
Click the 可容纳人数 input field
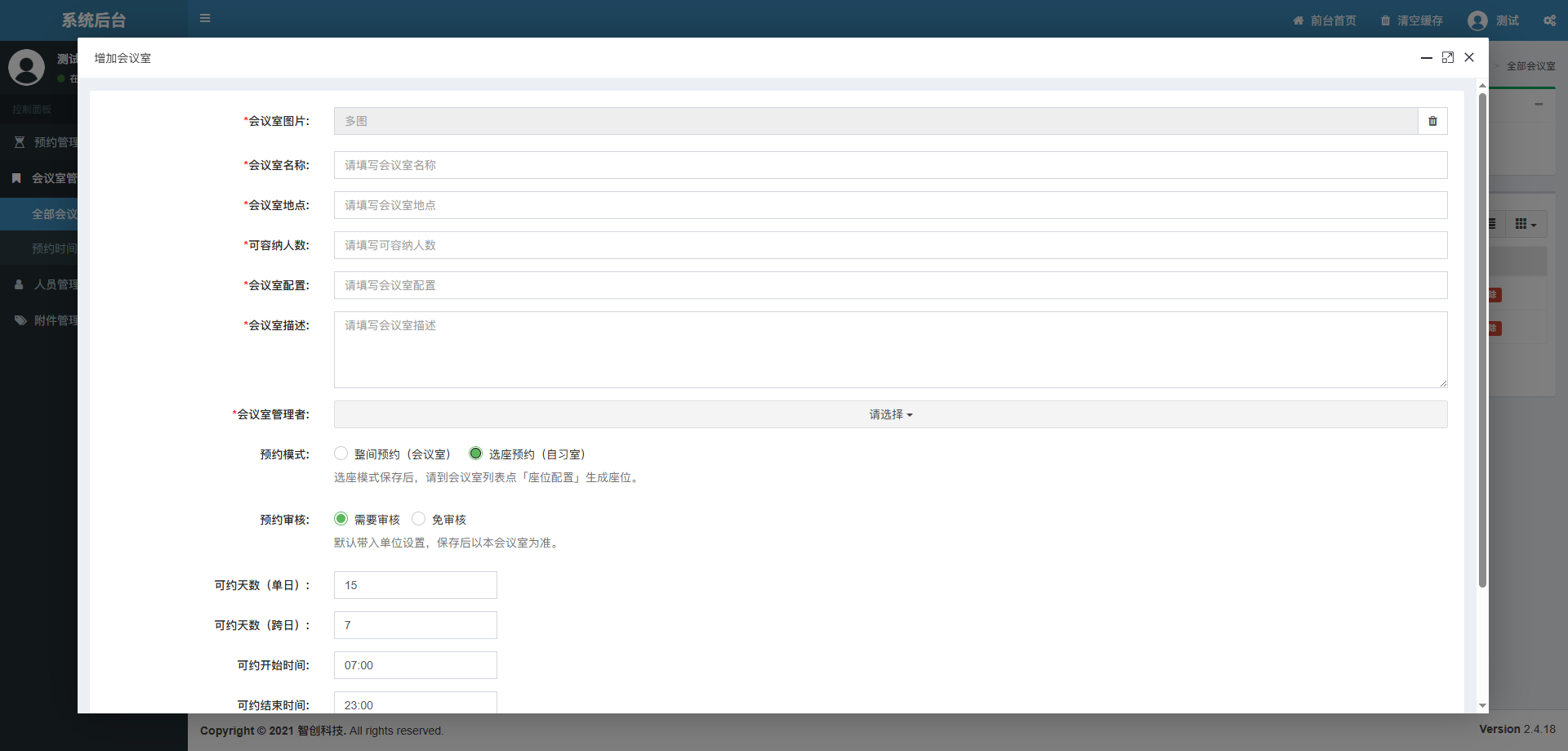(x=890, y=245)
